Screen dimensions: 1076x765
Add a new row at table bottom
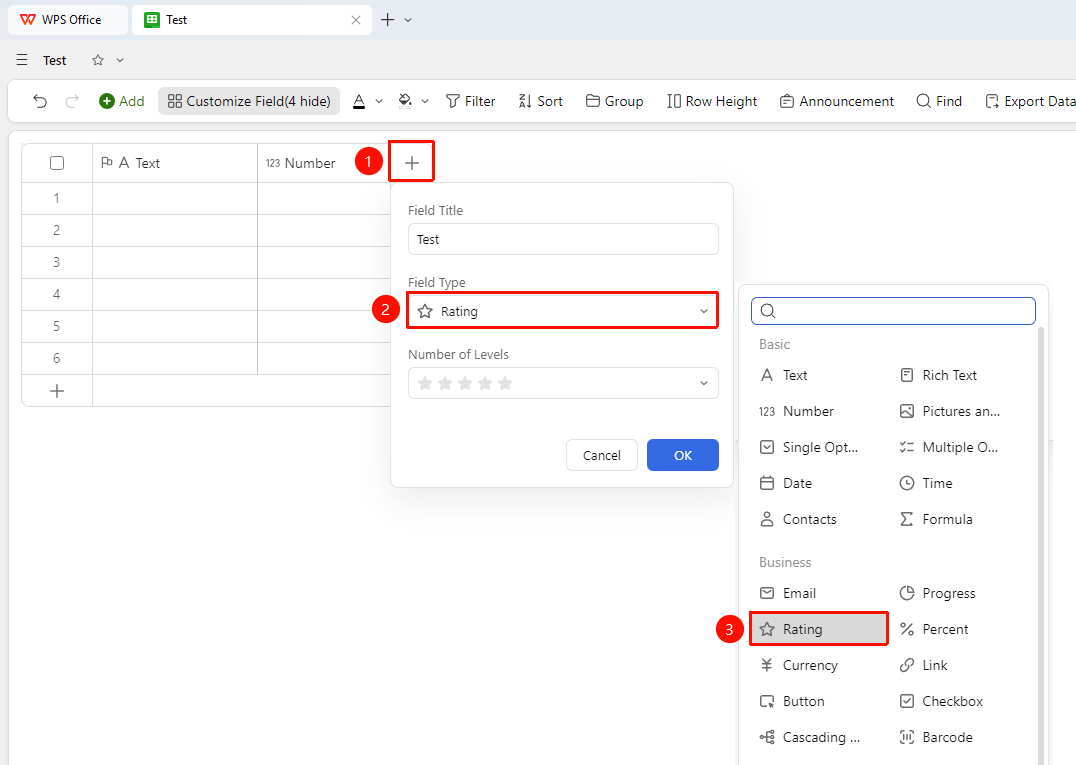pyautogui.click(x=57, y=391)
